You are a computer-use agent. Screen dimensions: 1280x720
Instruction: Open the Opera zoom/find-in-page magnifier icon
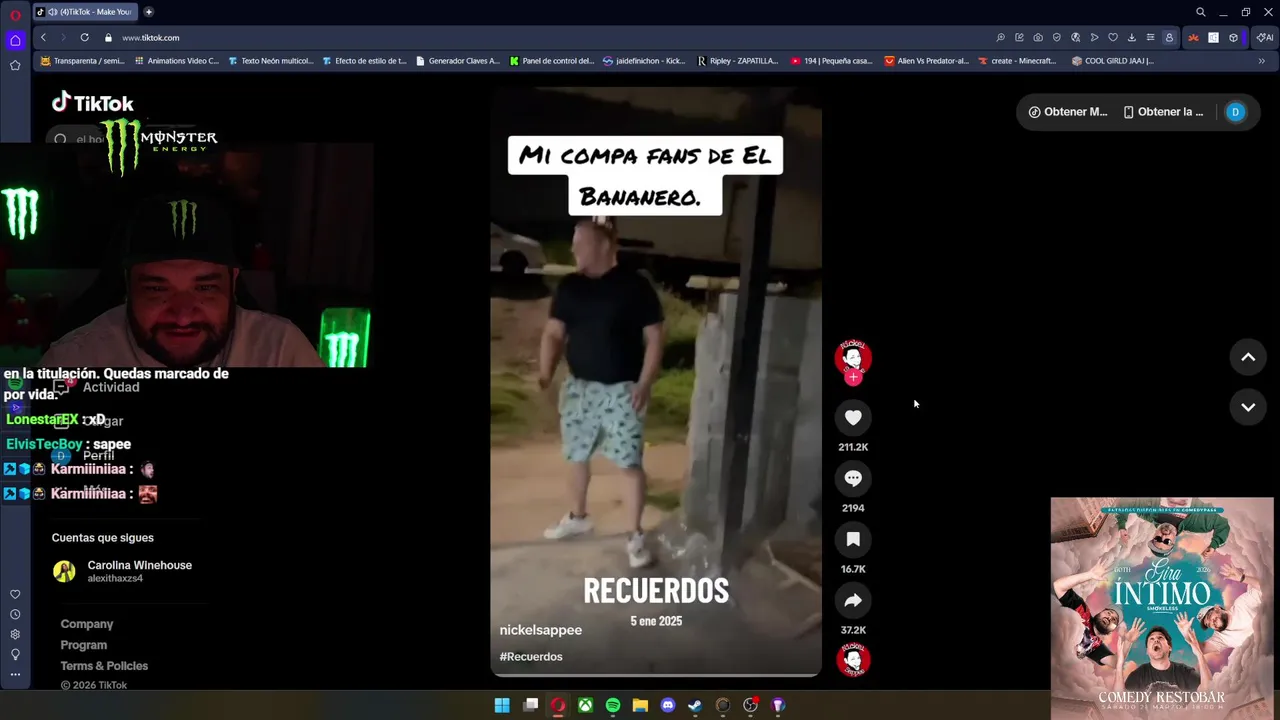coord(1000,37)
